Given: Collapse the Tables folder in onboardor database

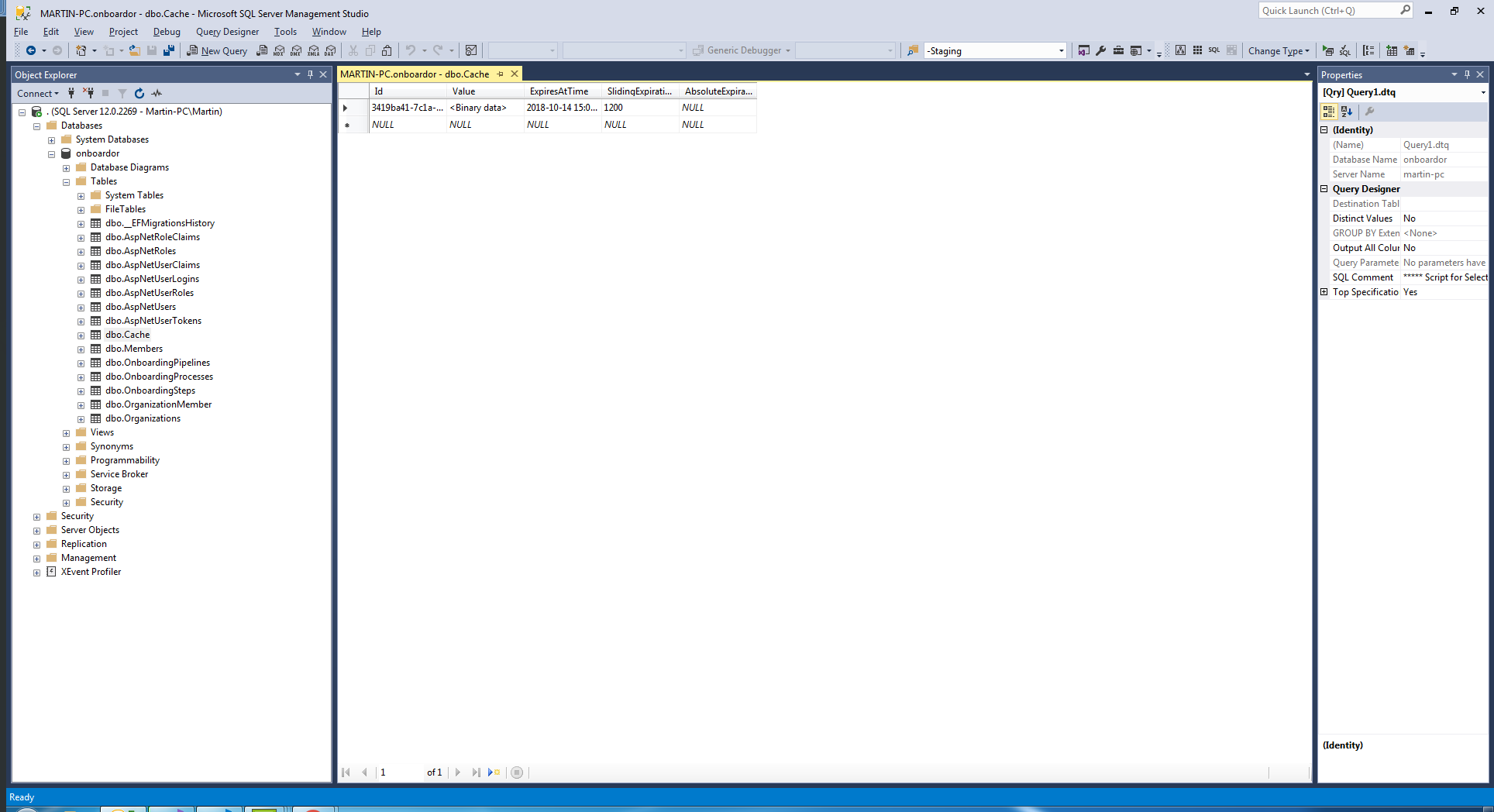Looking at the screenshot, I should [x=67, y=181].
